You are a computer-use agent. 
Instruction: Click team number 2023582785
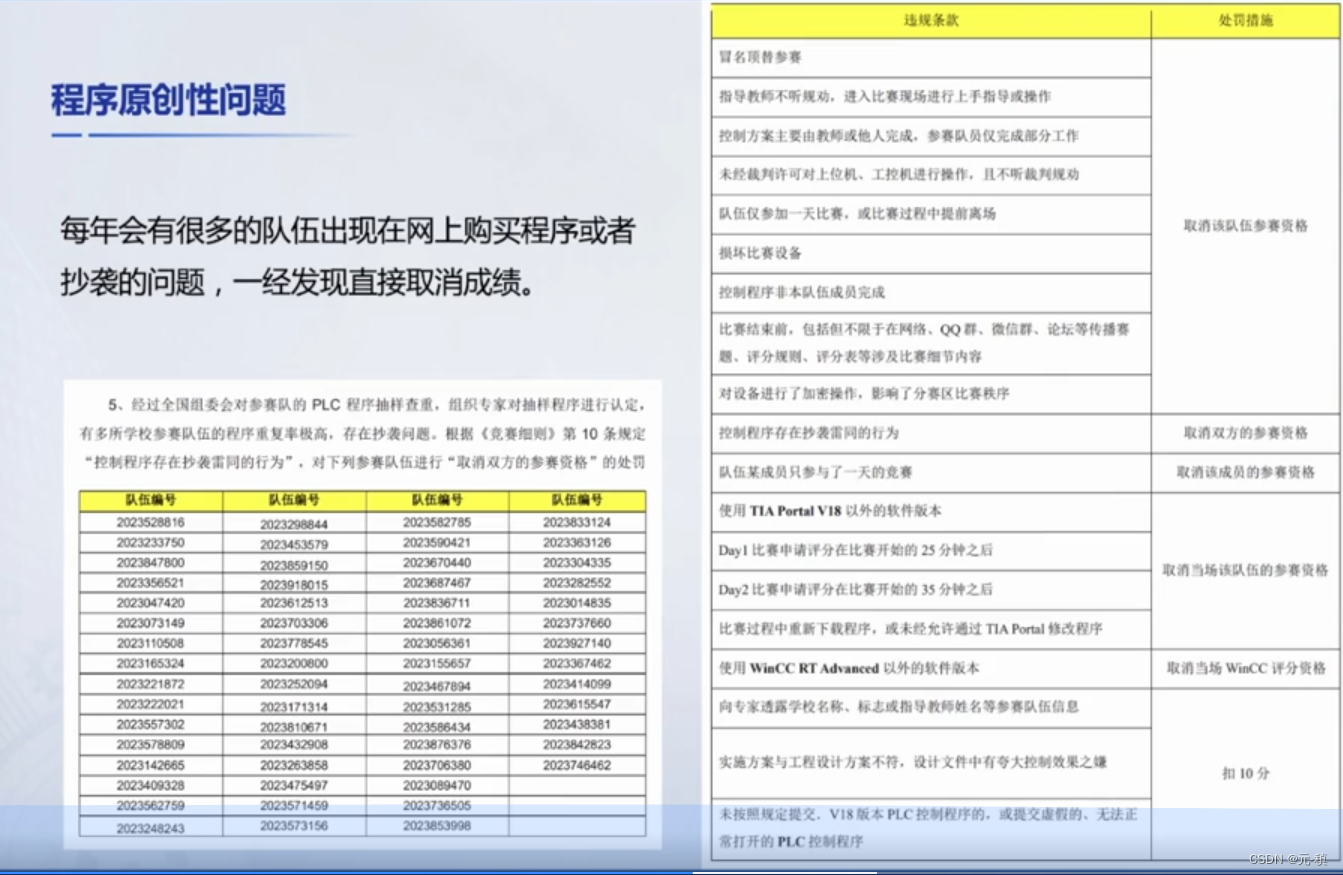pyautogui.click(x=437, y=522)
